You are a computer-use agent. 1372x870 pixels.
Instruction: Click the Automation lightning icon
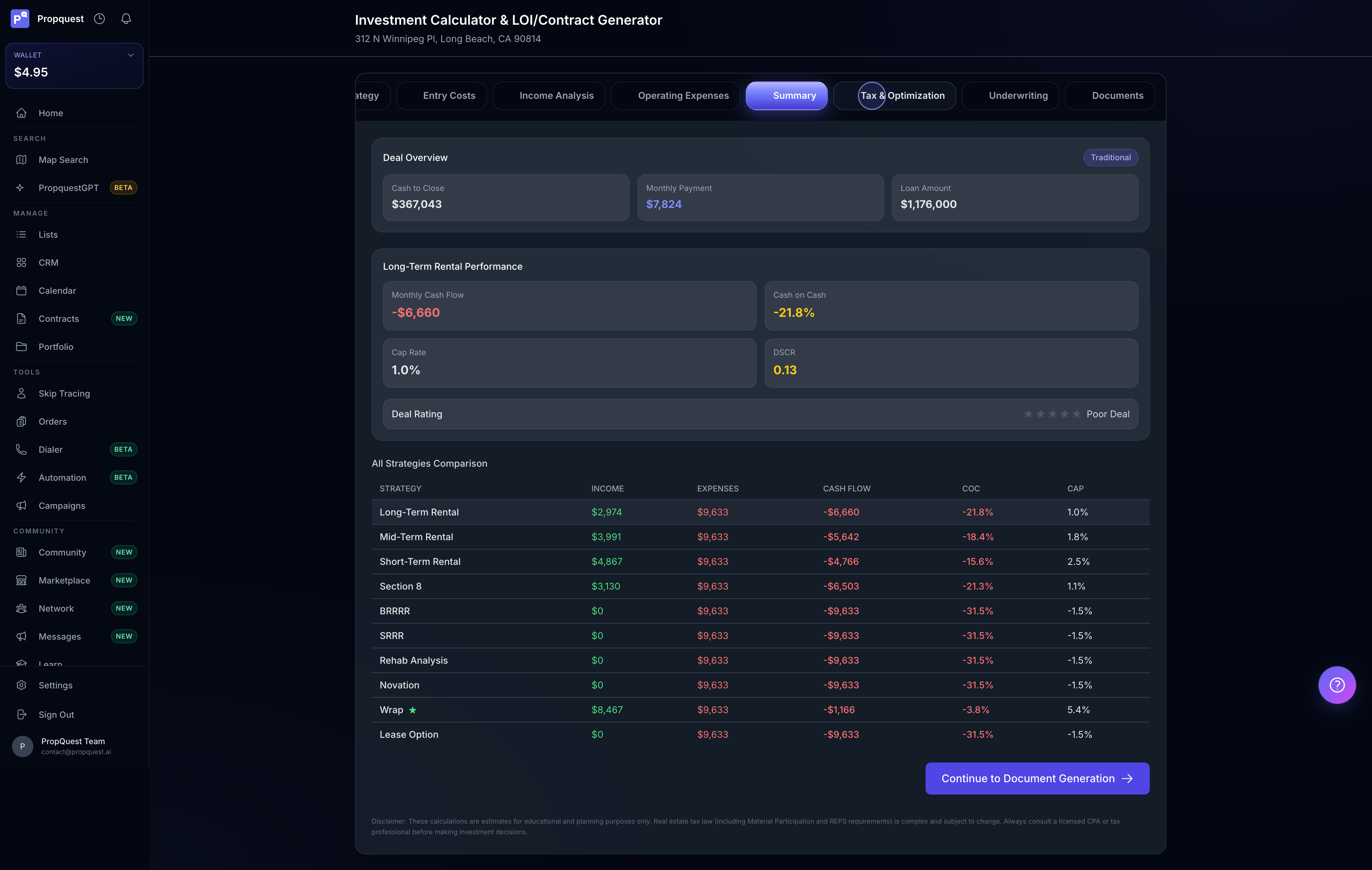pos(22,478)
